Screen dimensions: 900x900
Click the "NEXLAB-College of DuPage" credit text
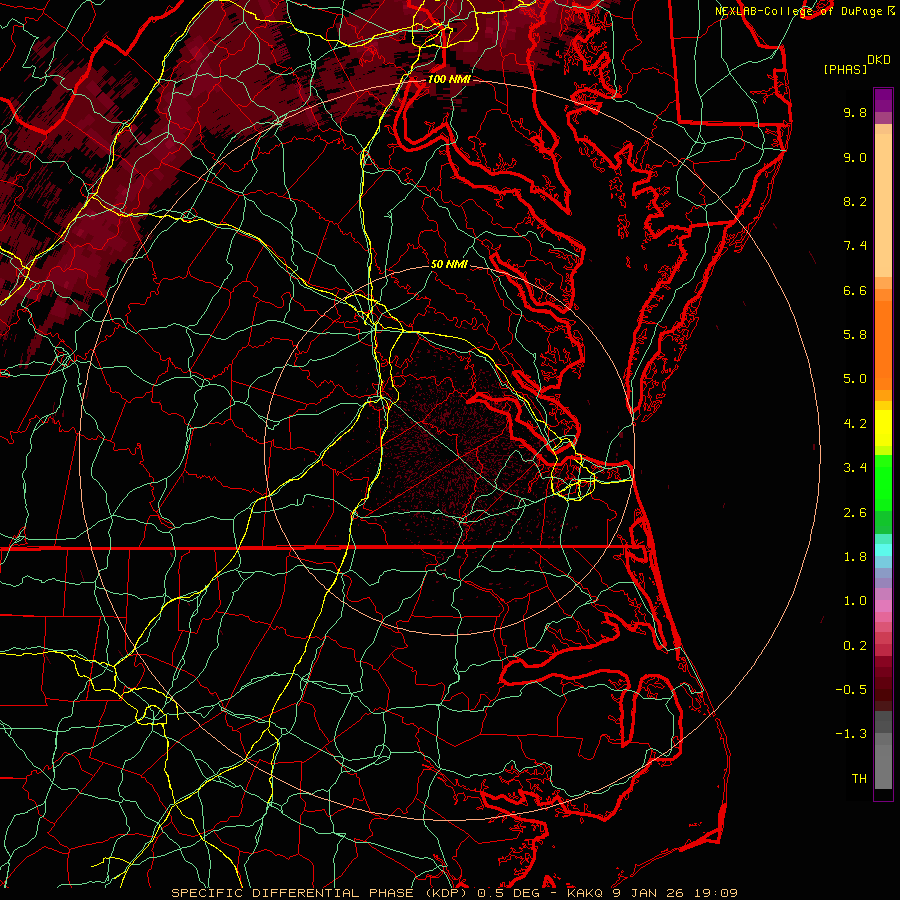(798, 11)
